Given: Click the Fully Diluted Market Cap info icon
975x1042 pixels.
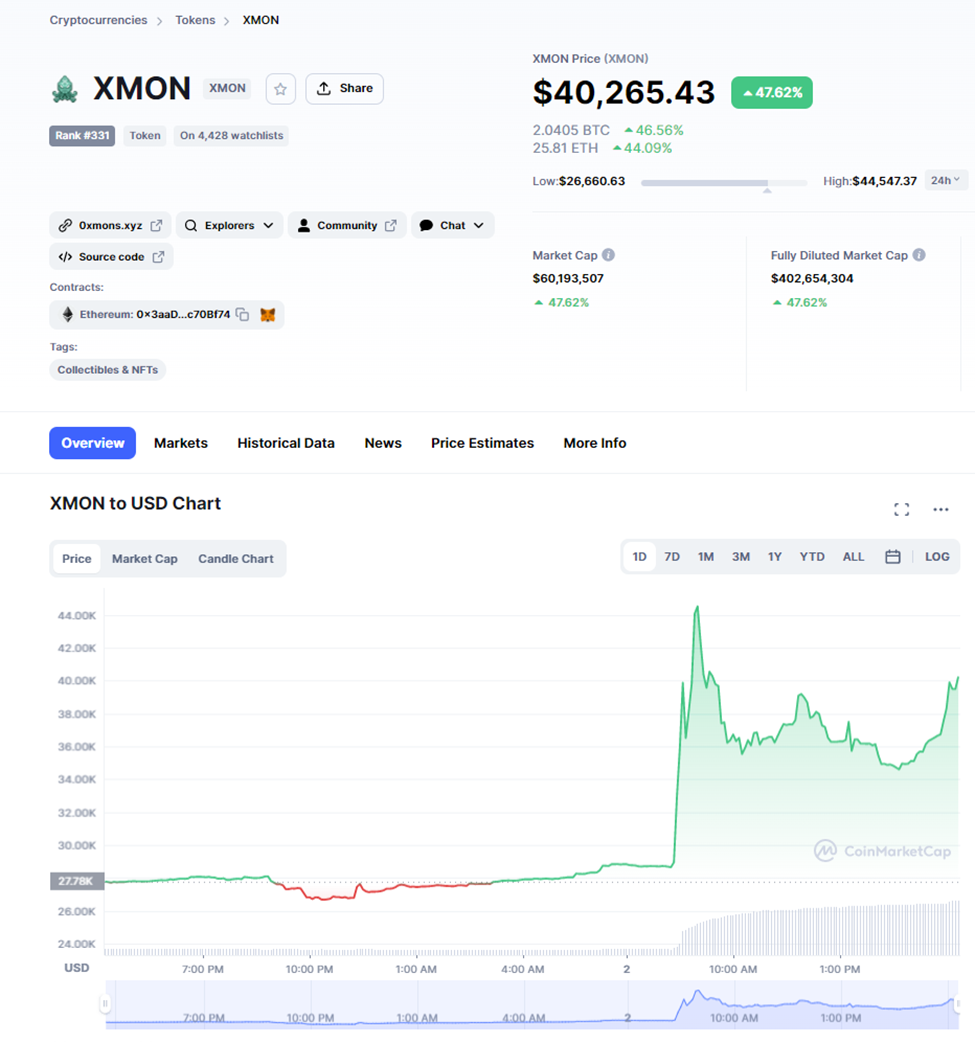Looking at the screenshot, I should click(919, 255).
